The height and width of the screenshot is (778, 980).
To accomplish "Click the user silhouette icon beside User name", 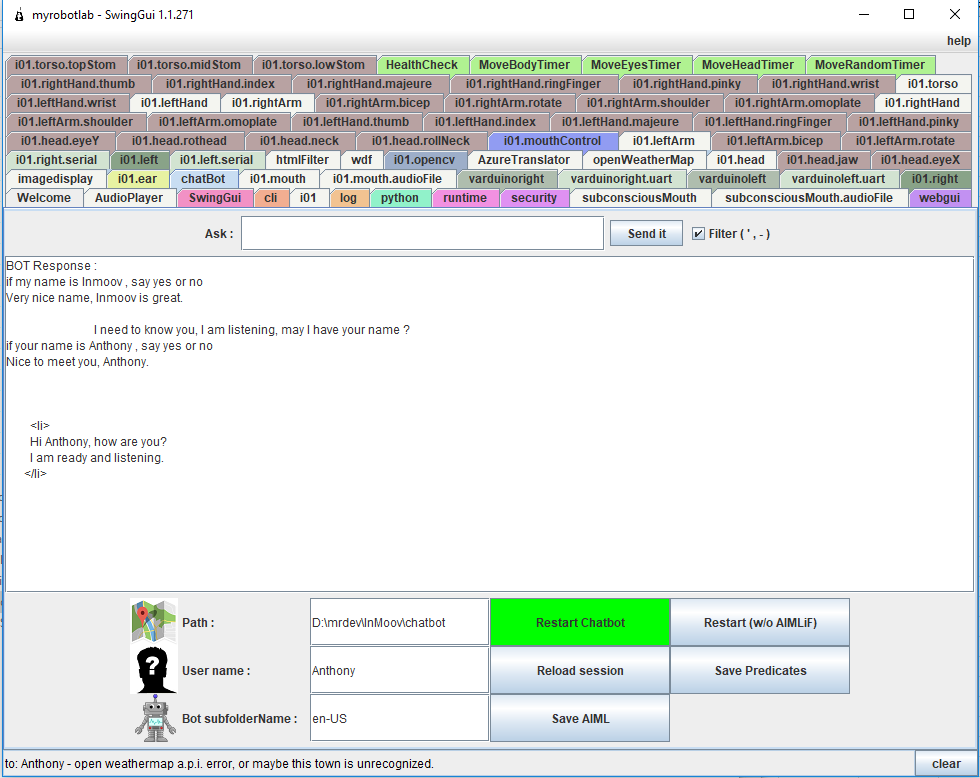I will pos(152,670).
